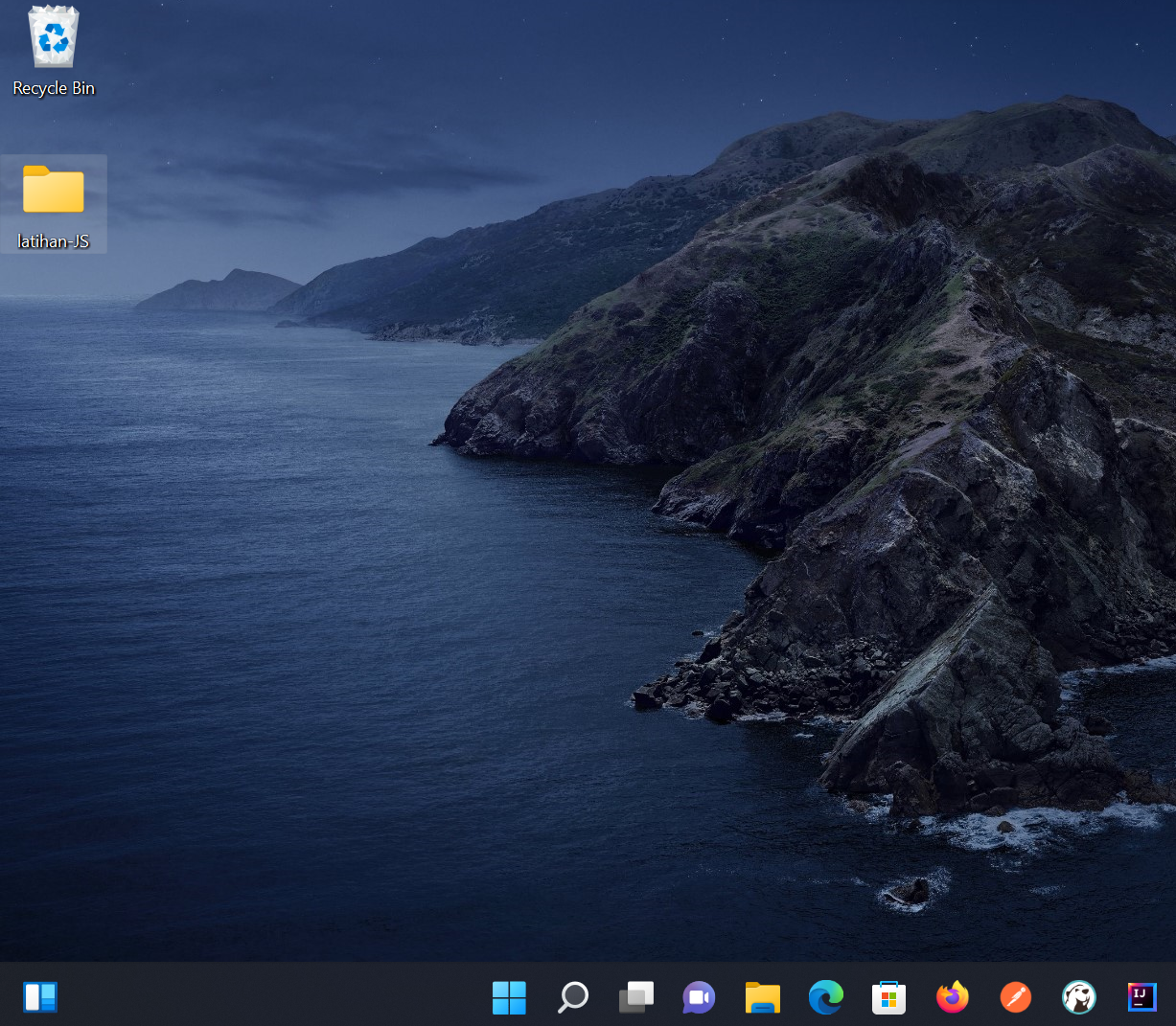The image size is (1176, 1026).
Task: Launch the Teams Chat icon
Action: click(699, 997)
